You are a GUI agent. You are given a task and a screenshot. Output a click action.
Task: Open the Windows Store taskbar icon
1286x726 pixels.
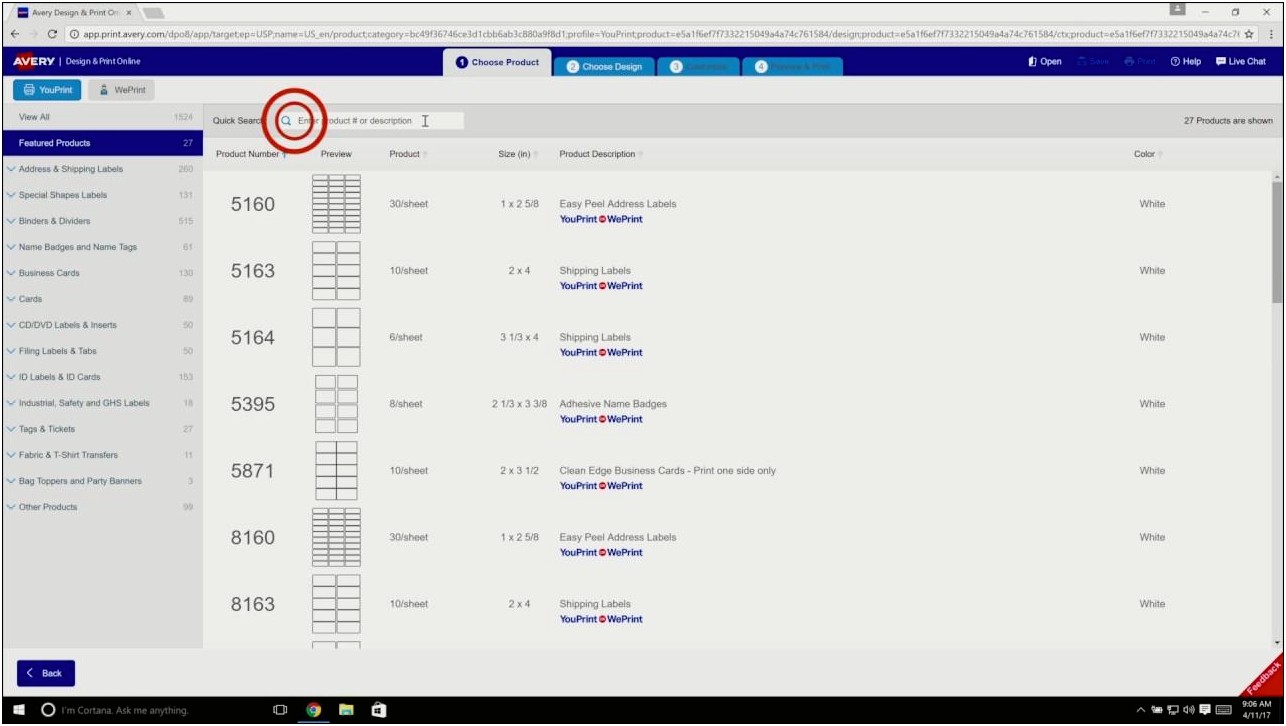click(379, 710)
